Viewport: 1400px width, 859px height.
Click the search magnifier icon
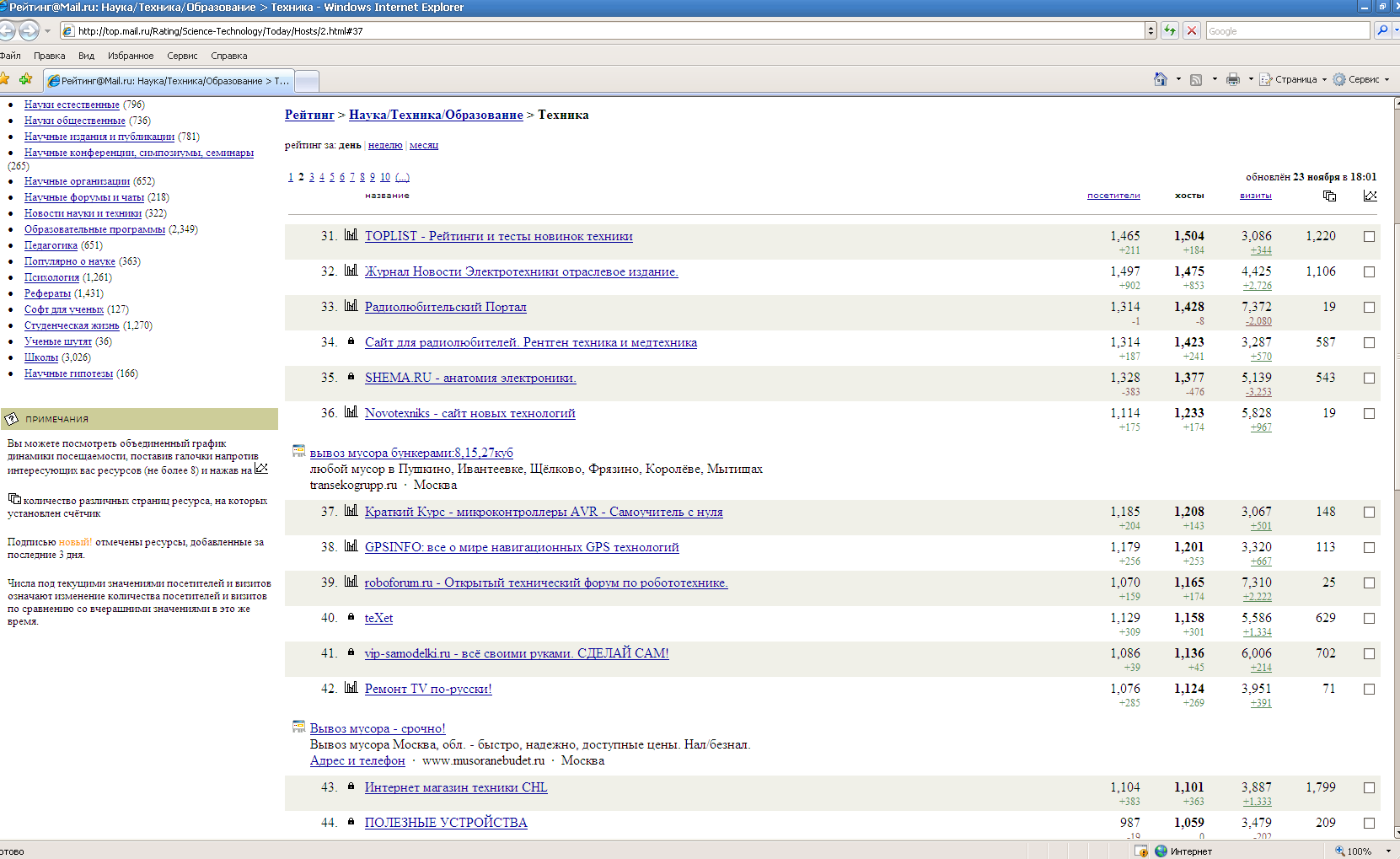(1382, 31)
